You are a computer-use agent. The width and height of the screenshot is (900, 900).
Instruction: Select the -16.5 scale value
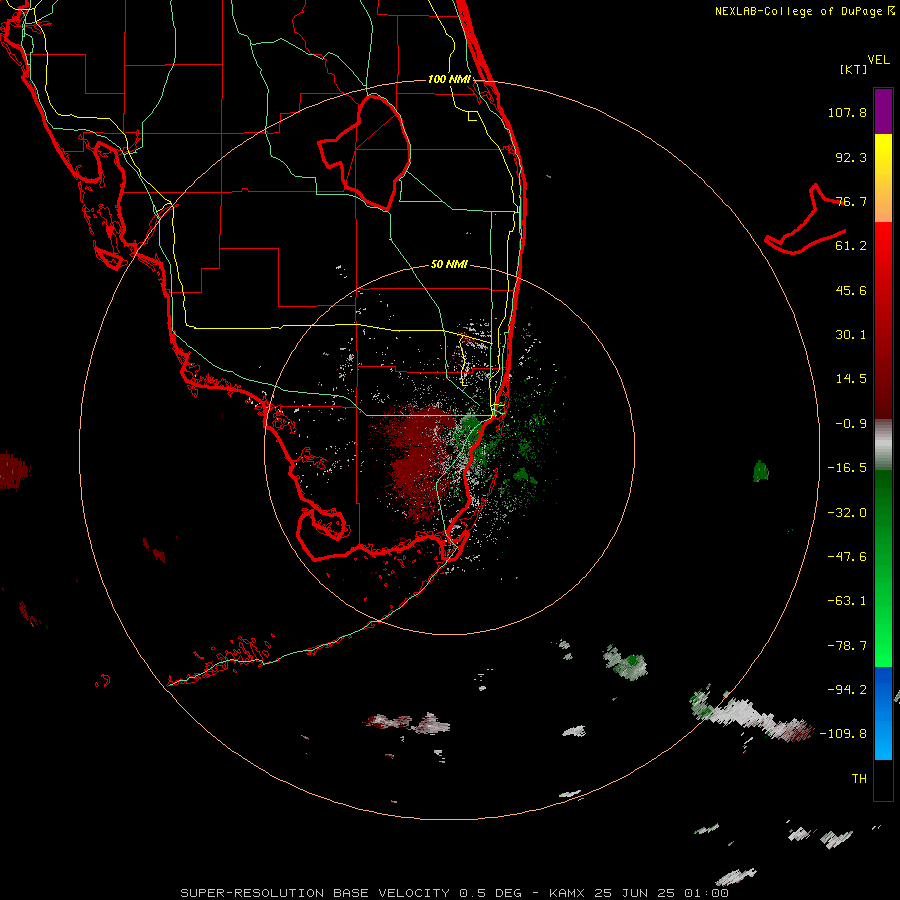pyautogui.click(x=847, y=468)
